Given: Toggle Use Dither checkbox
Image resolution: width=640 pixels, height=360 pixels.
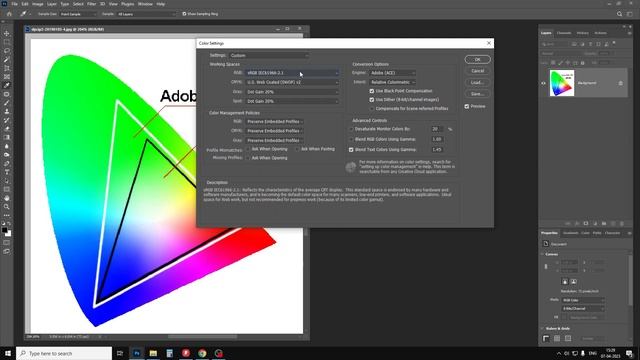Looking at the screenshot, I should 371,100.
